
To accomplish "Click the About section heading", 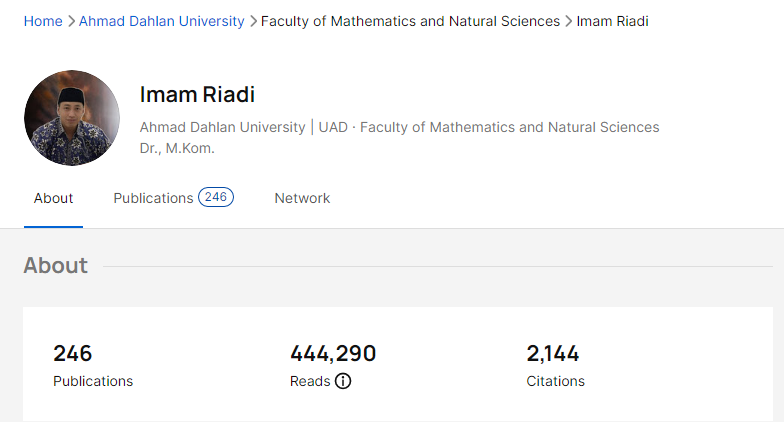I will tap(56, 265).
